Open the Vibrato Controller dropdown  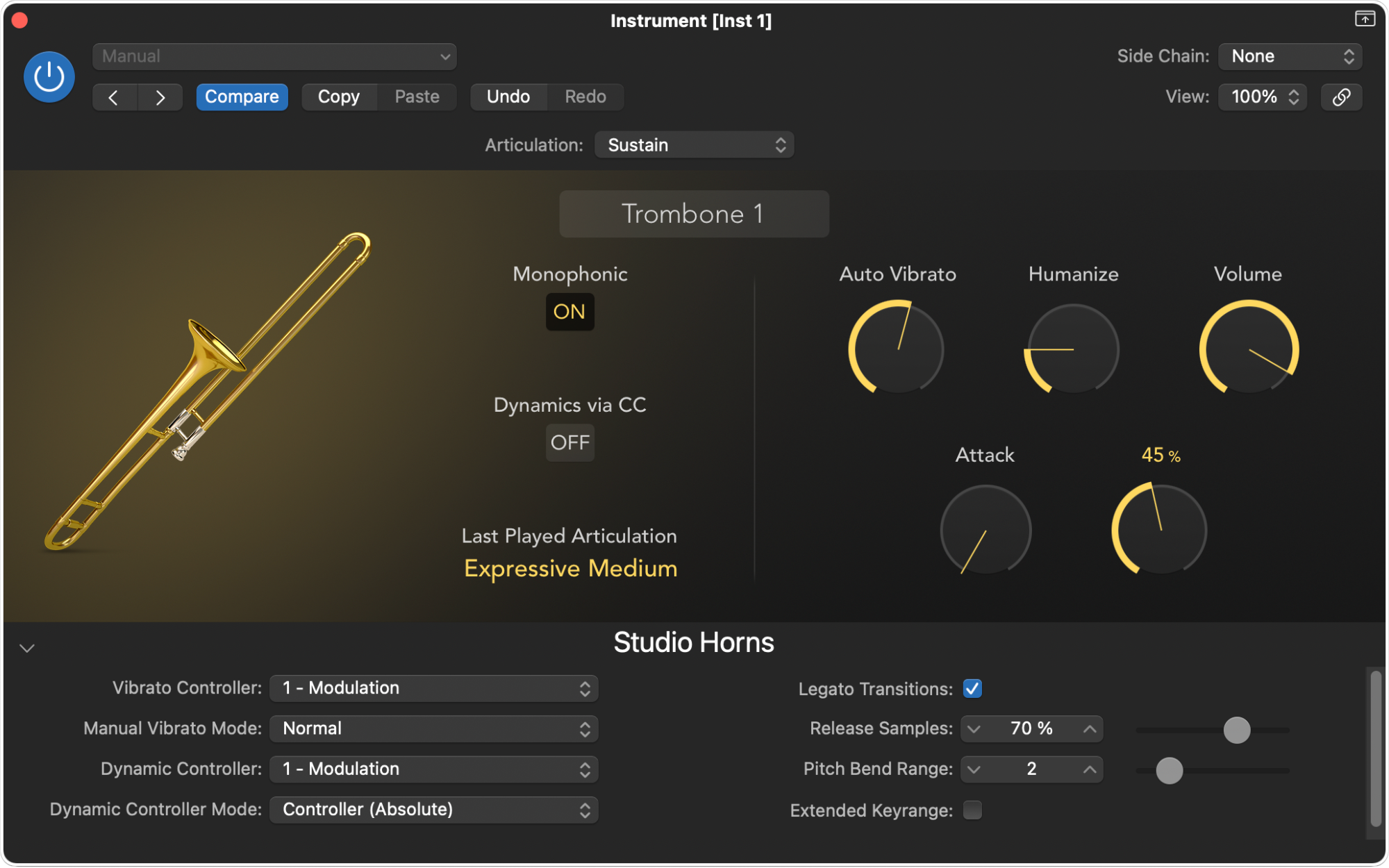[434, 688]
